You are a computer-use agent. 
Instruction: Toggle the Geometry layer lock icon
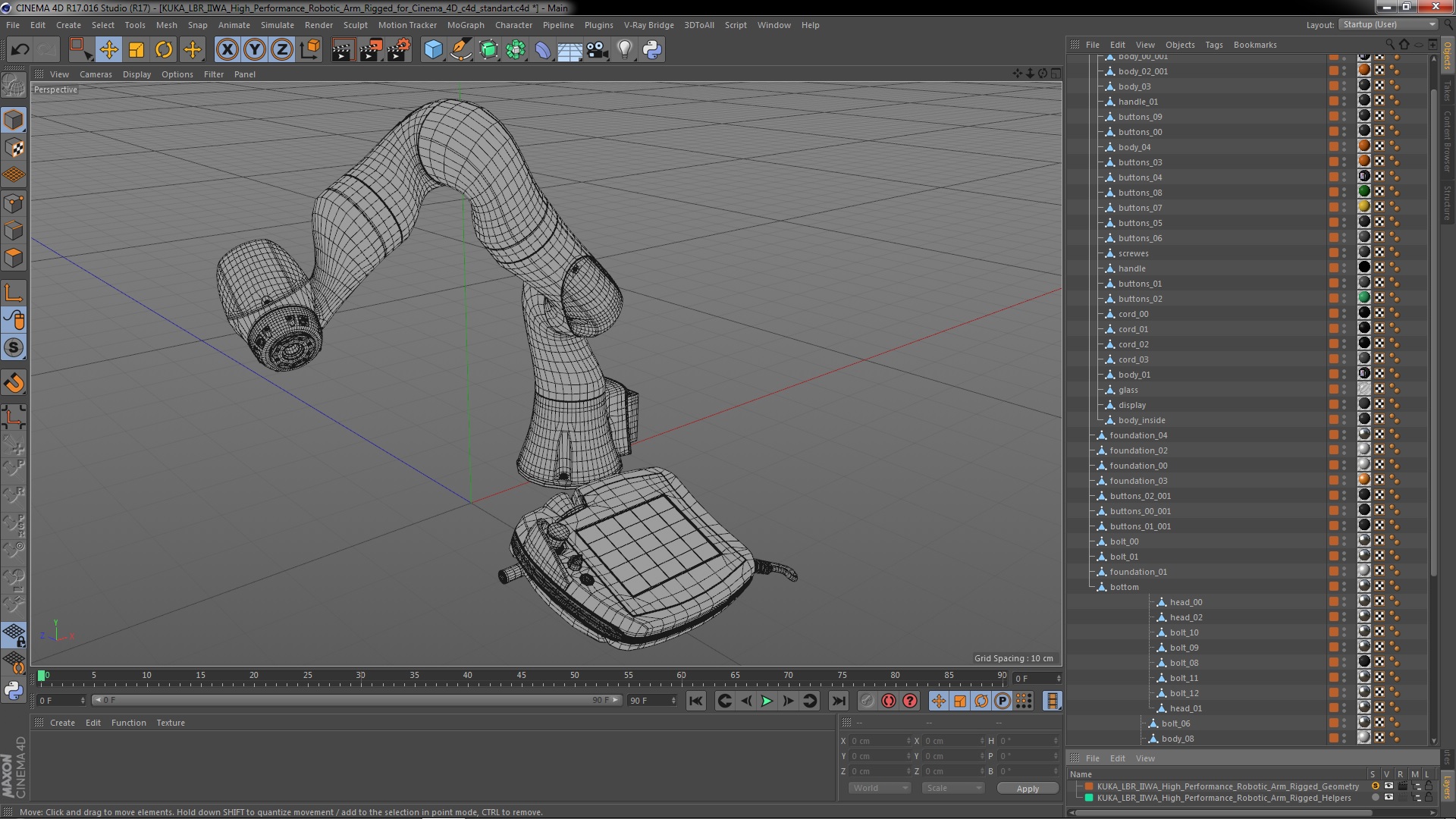coord(1429,786)
